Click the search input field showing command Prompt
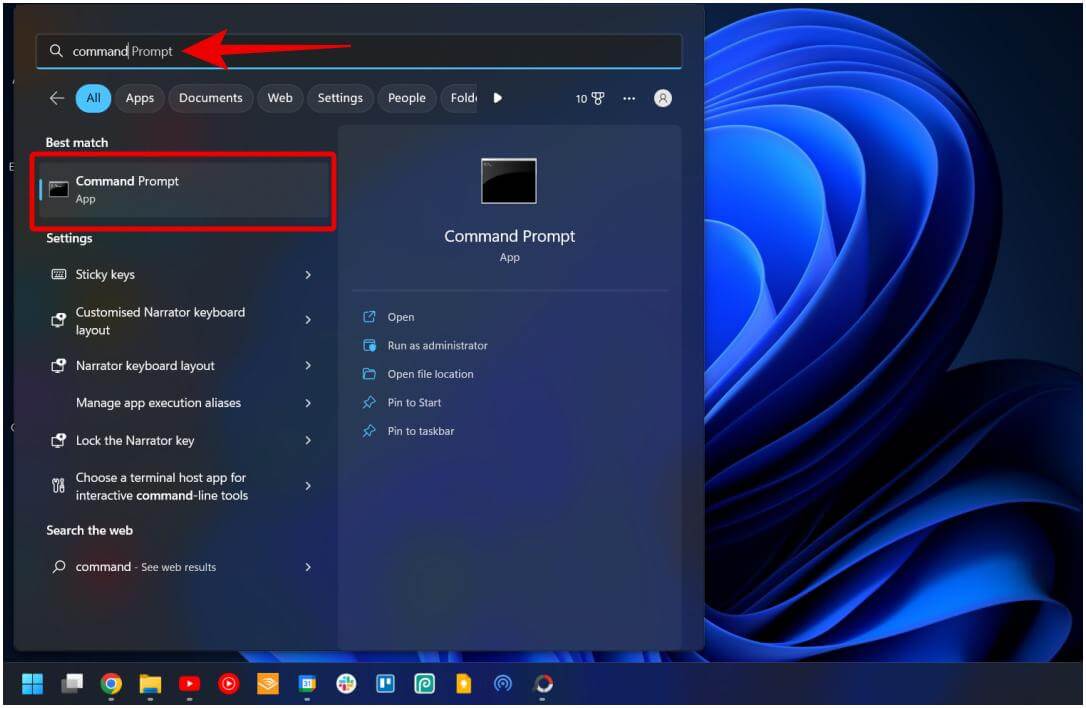This screenshot has height=708, width=1086. (x=359, y=51)
